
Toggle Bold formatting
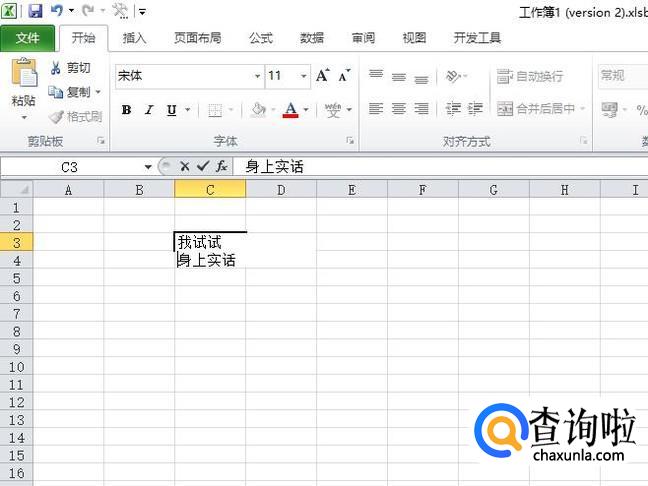[x=126, y=110]
